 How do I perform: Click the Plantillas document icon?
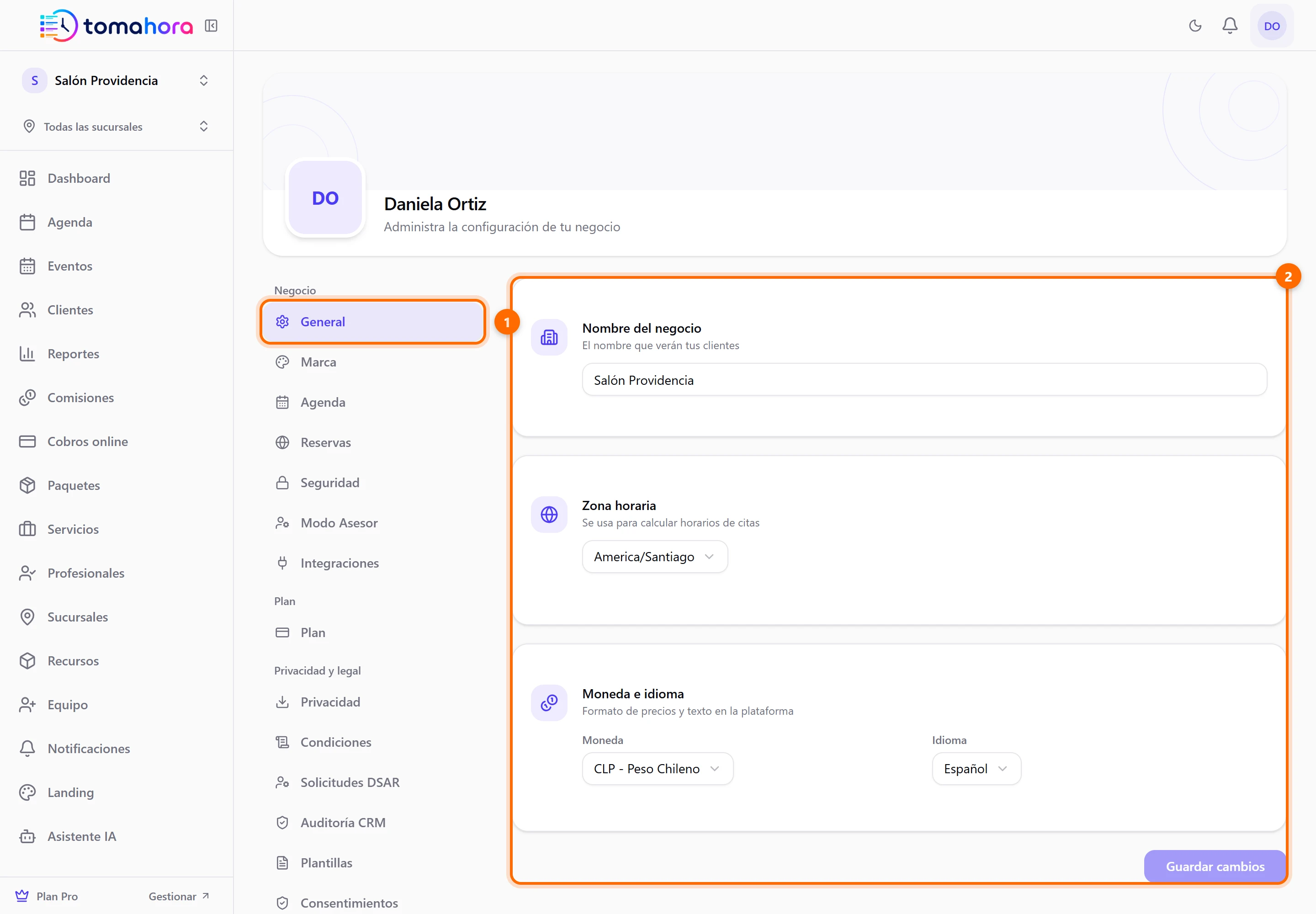click(282, 862)
